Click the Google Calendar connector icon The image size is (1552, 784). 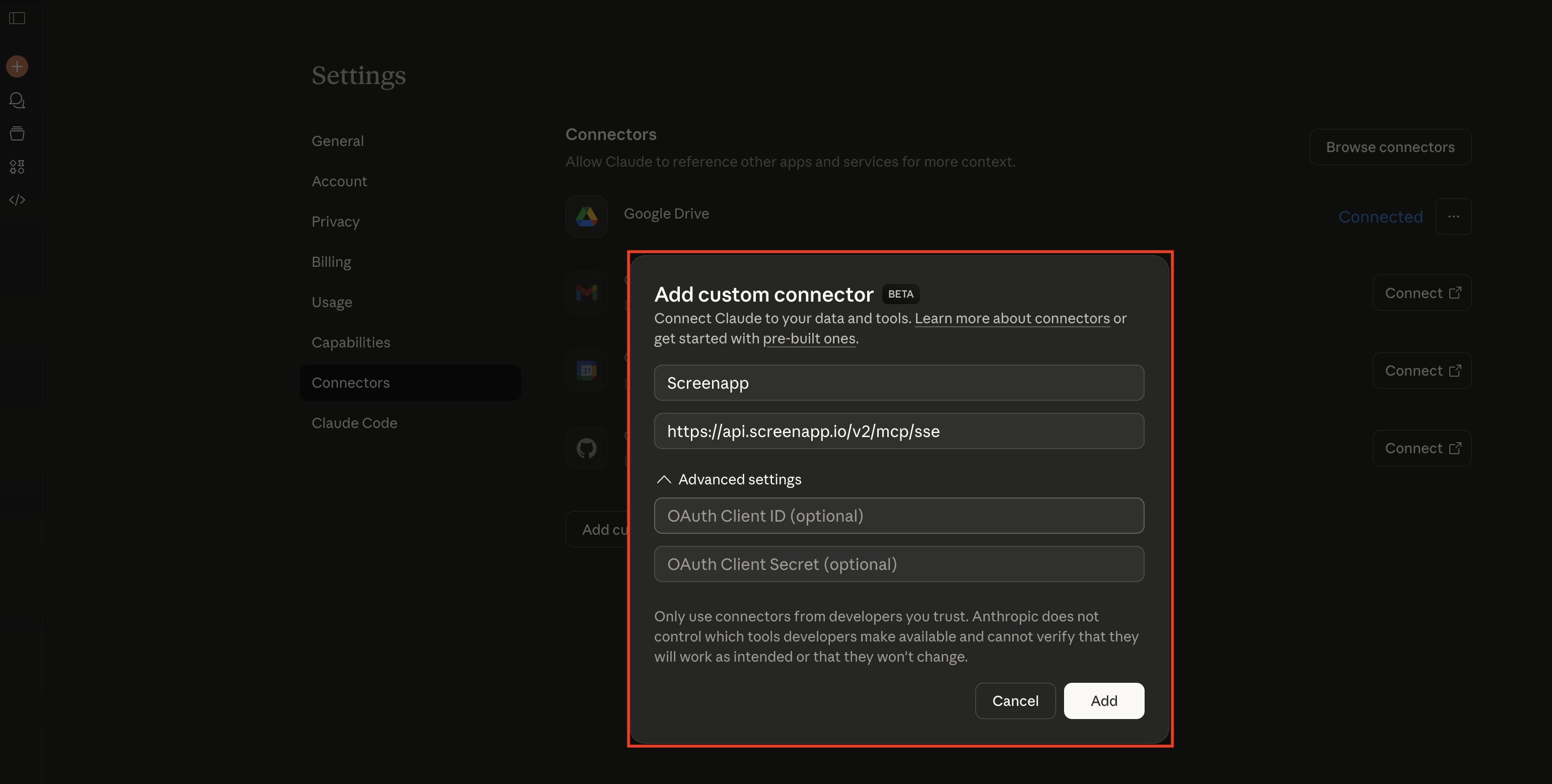click(586, 370)
